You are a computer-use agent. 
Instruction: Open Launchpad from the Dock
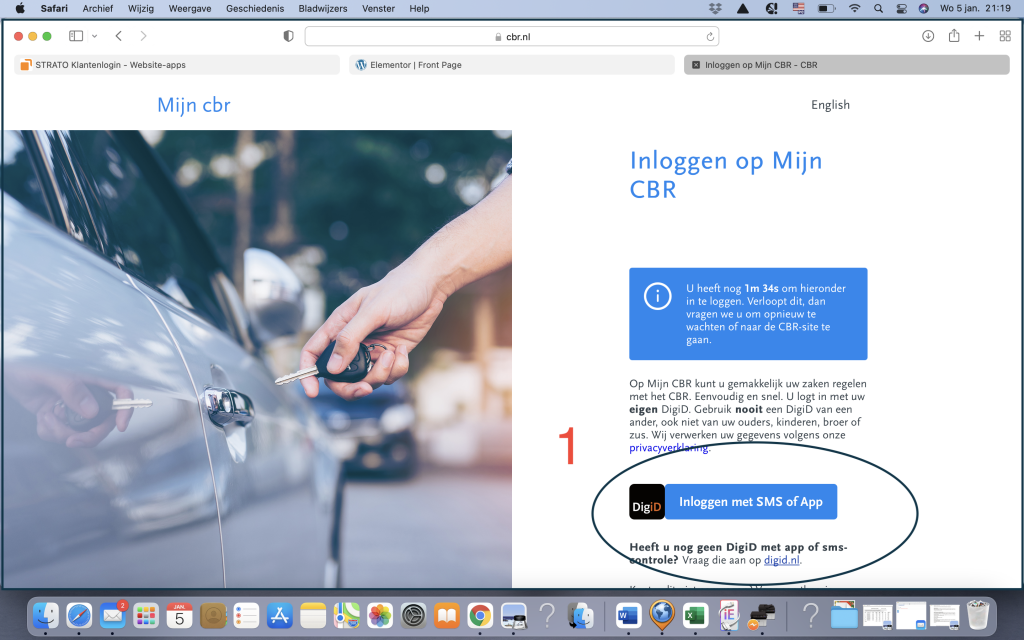click(x=146, y=615)
